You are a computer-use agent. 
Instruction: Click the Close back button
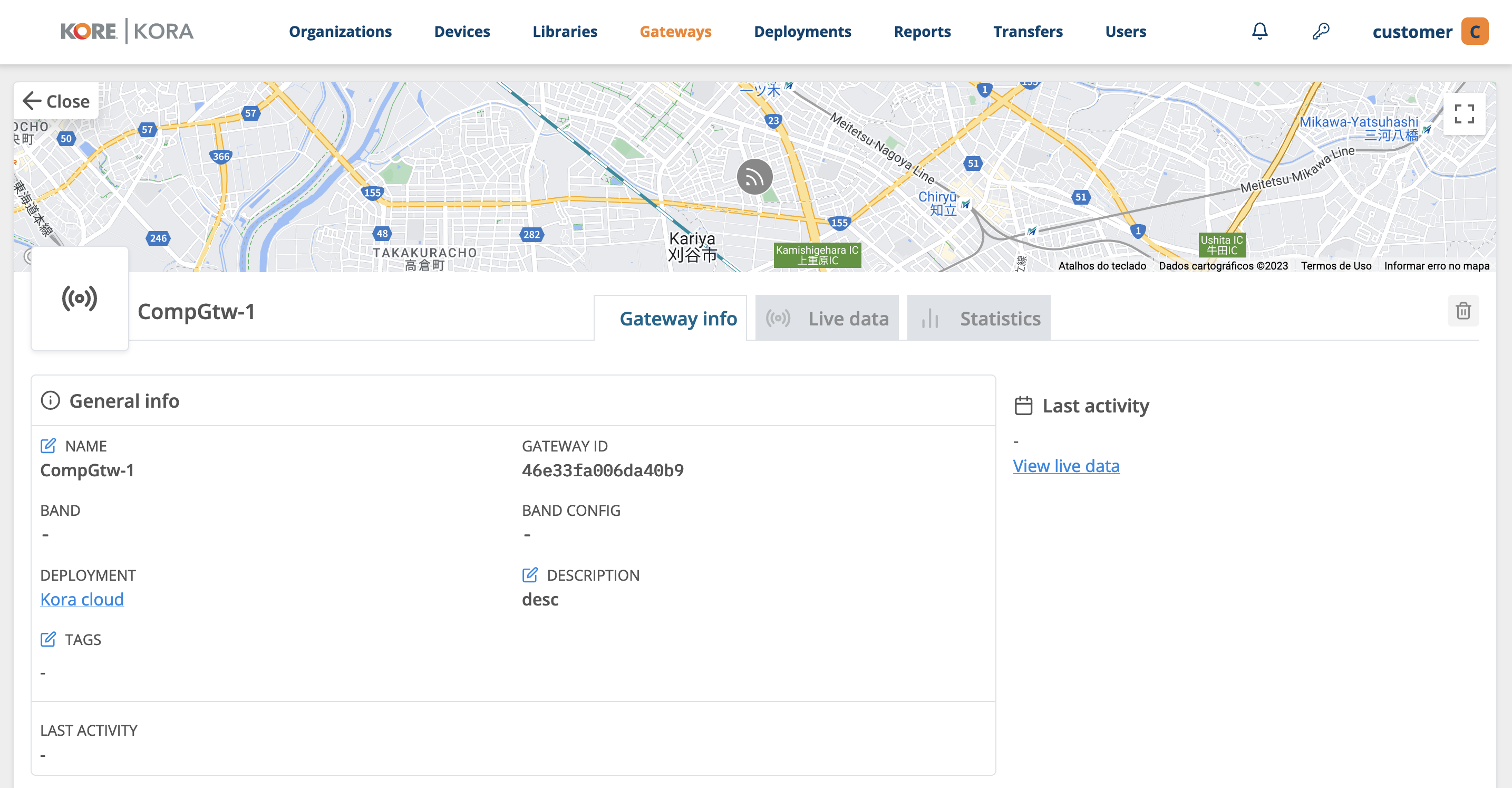coord(56,101)
